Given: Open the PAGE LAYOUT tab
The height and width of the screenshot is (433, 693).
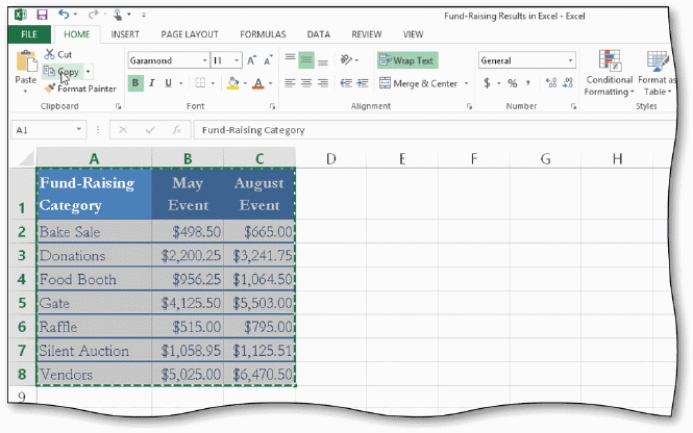Looking at the screenshot, I should pyautogui.click(x=190, y=34).
